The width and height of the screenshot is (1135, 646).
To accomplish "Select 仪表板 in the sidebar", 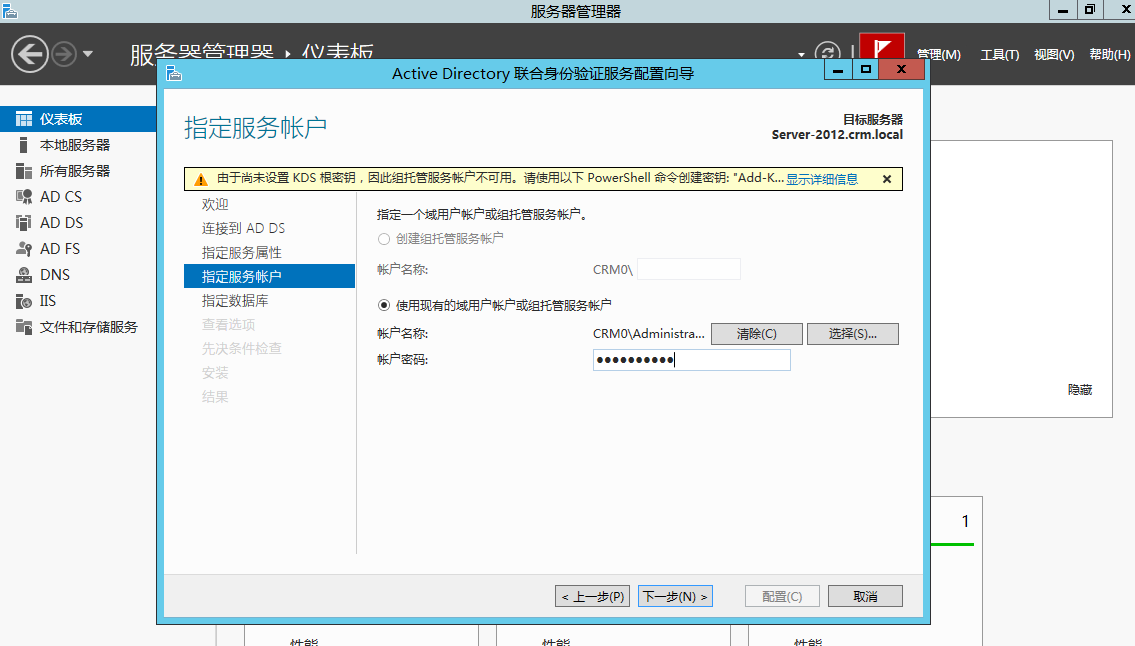I will [78, 119].
